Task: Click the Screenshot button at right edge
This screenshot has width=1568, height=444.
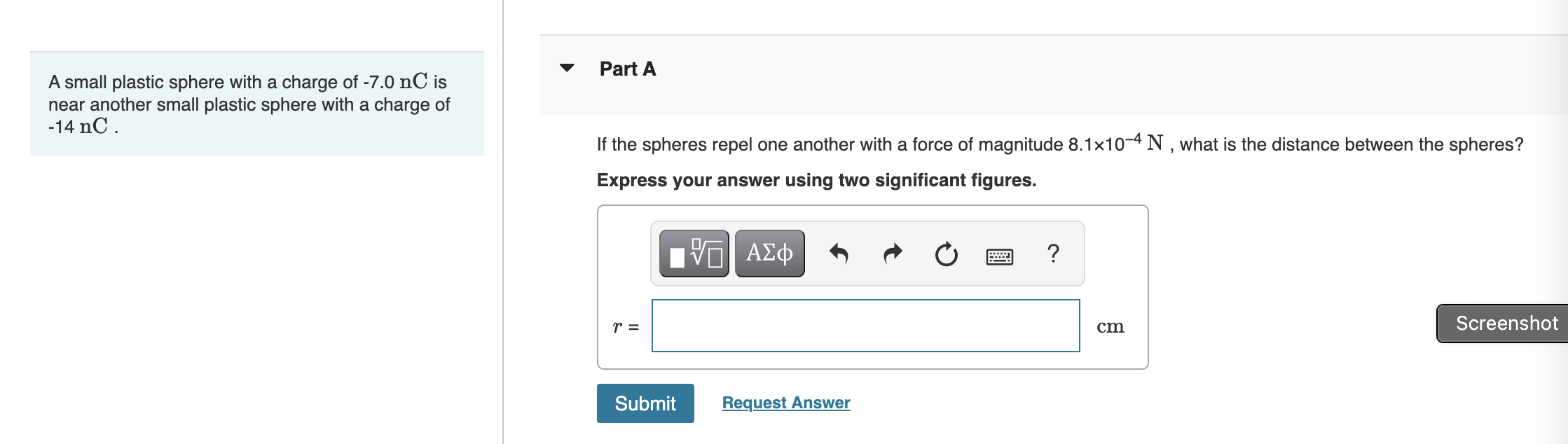Action: coord(1504,324)
